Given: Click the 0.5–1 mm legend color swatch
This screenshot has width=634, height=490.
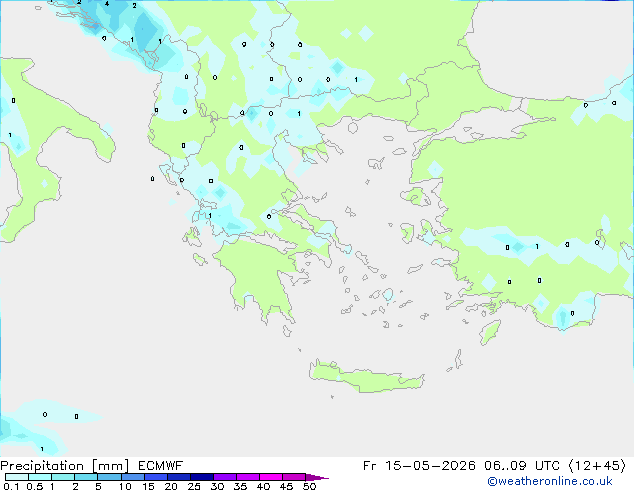Looking at the screenshot, I should point(40,477).
